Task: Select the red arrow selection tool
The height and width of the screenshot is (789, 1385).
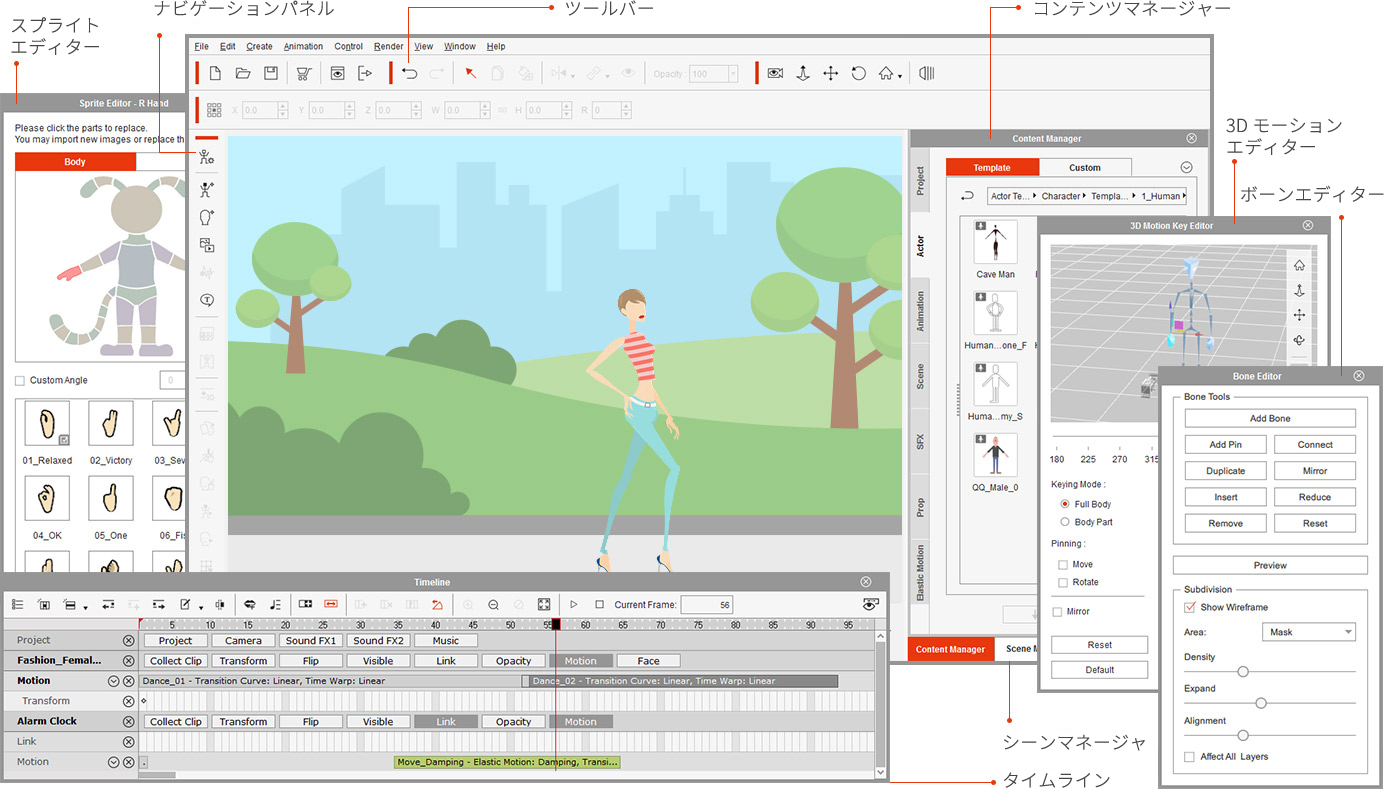Action: (470, 73)
